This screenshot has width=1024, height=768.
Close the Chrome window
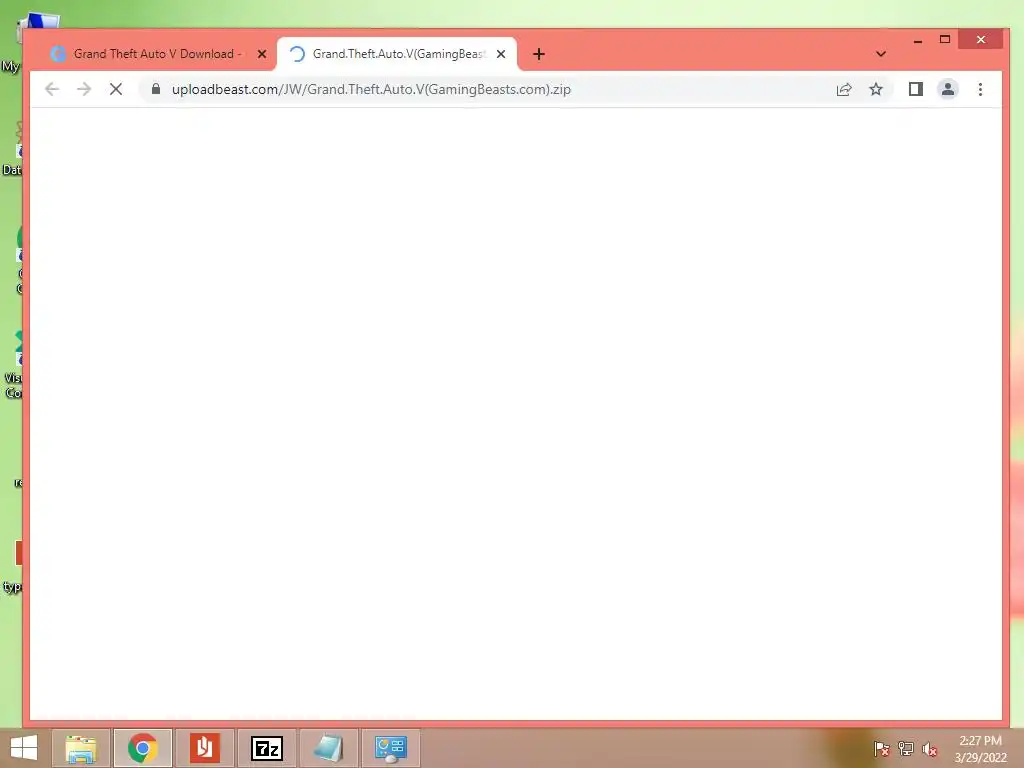coord(980,40)
